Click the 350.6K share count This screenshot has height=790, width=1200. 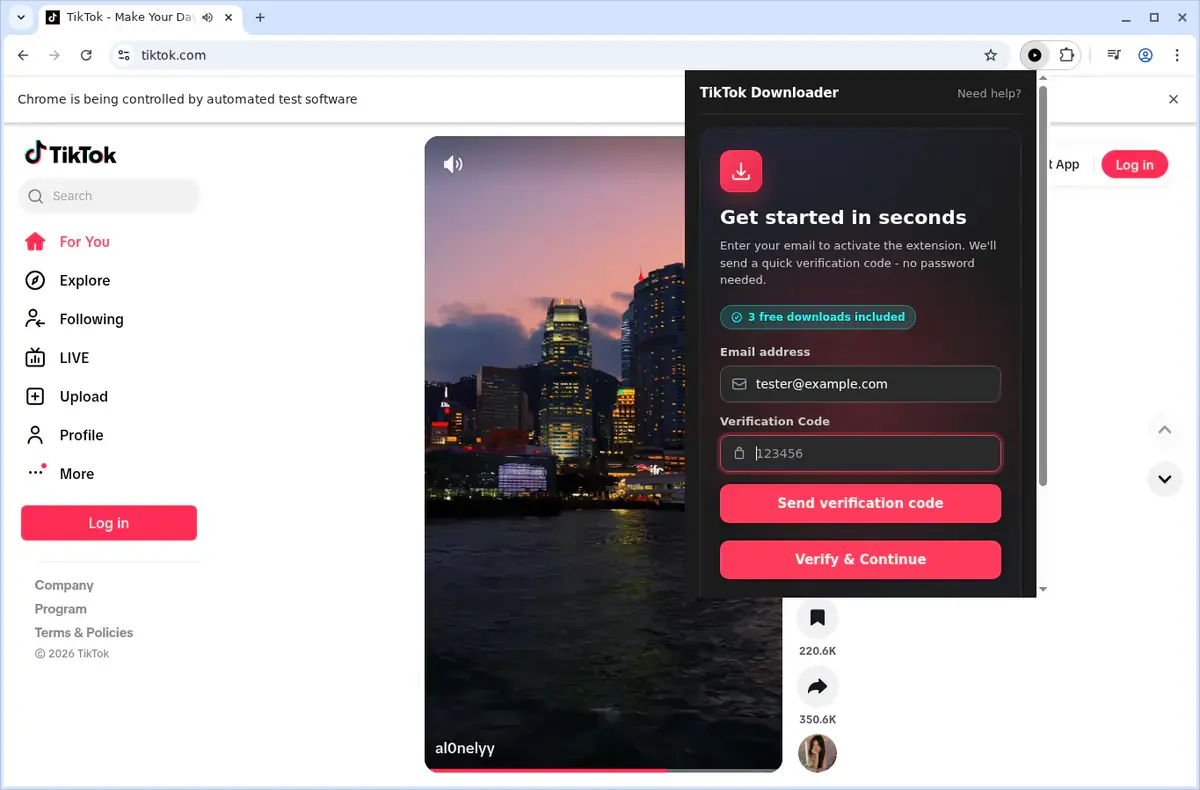(x=817, y=719)
